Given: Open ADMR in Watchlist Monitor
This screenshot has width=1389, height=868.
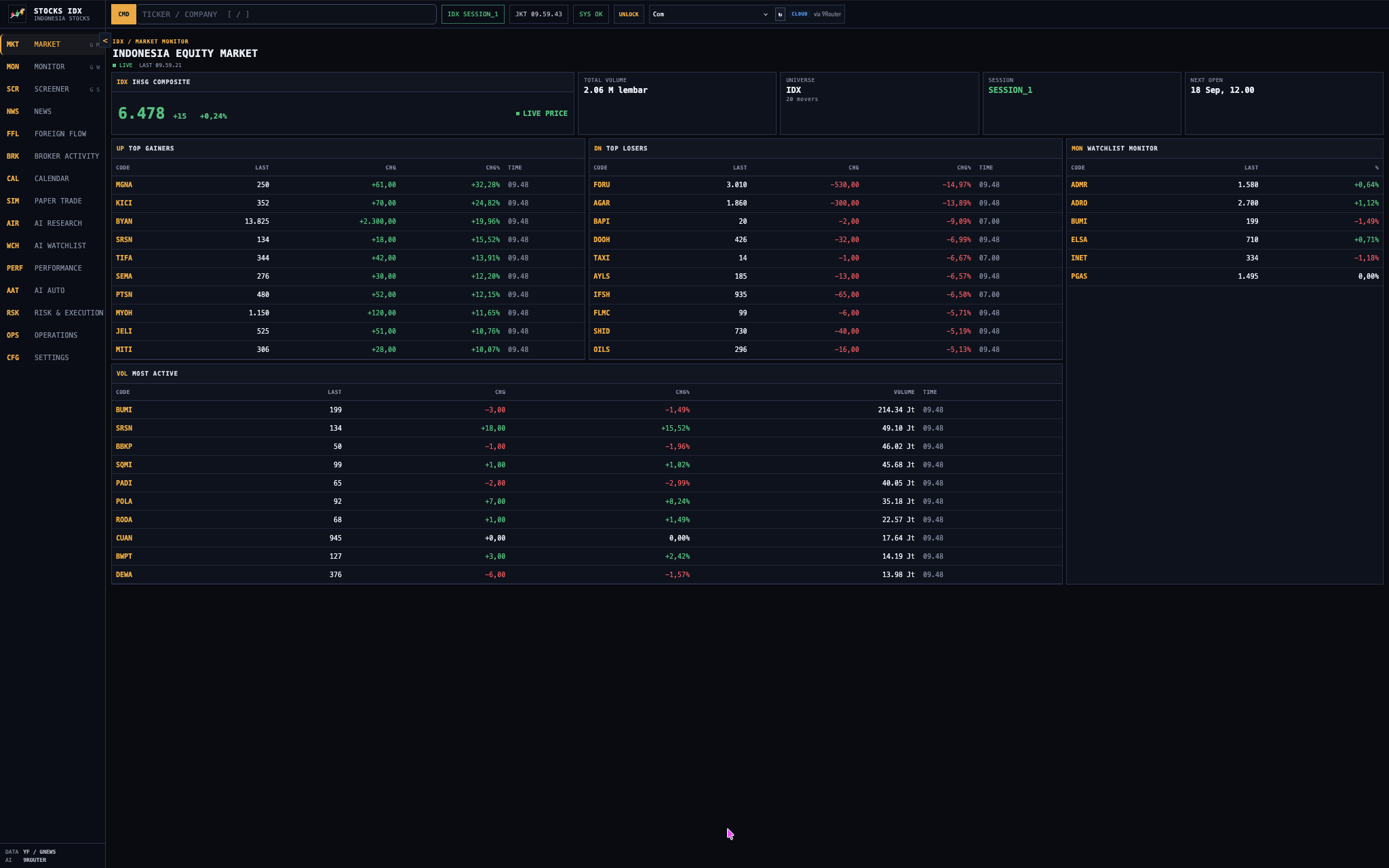Looking at the screenshot, I should coord(1079,184).
